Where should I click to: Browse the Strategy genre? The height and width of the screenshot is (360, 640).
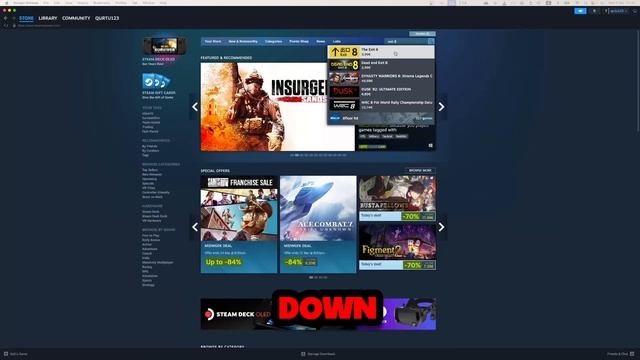(148, 285)
